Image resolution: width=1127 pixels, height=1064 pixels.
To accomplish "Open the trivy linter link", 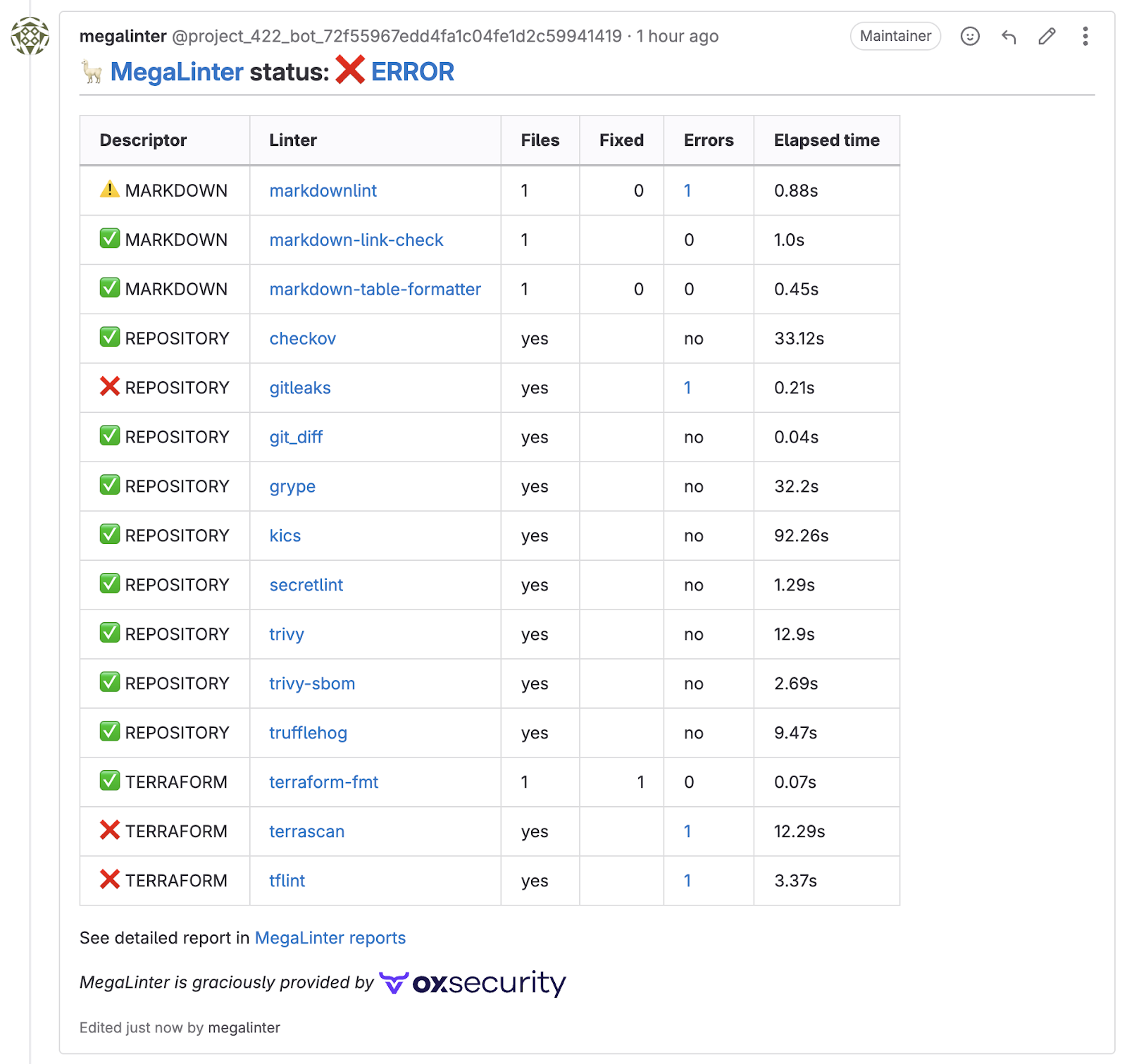I will tap(287, 634).
